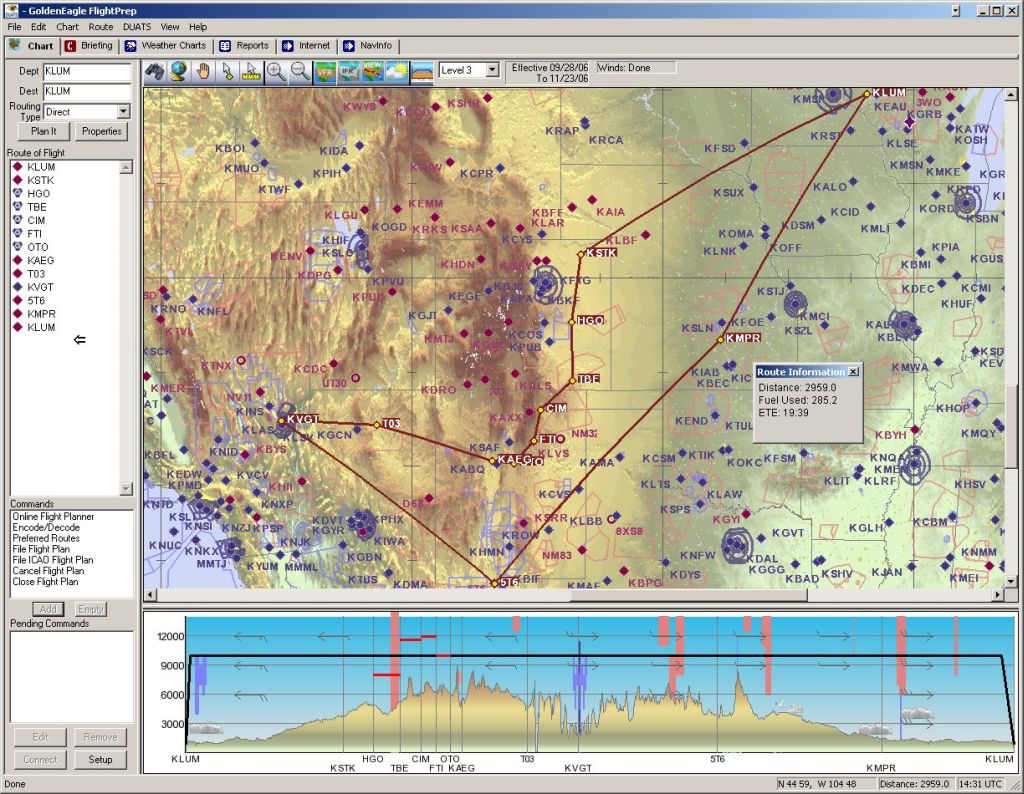
Task: Click the disabled Connect button
Action: click(40, 759)
